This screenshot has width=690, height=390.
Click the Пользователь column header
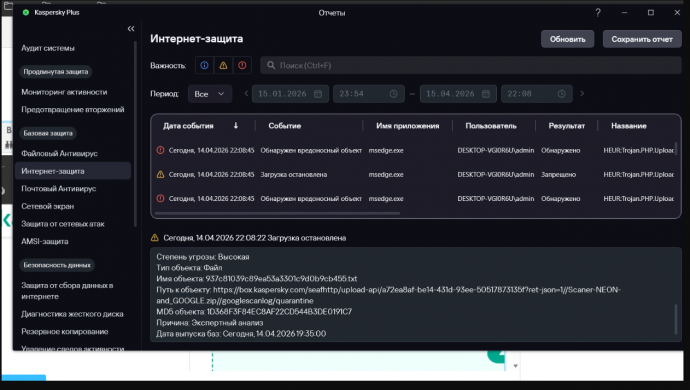point(491,126)
